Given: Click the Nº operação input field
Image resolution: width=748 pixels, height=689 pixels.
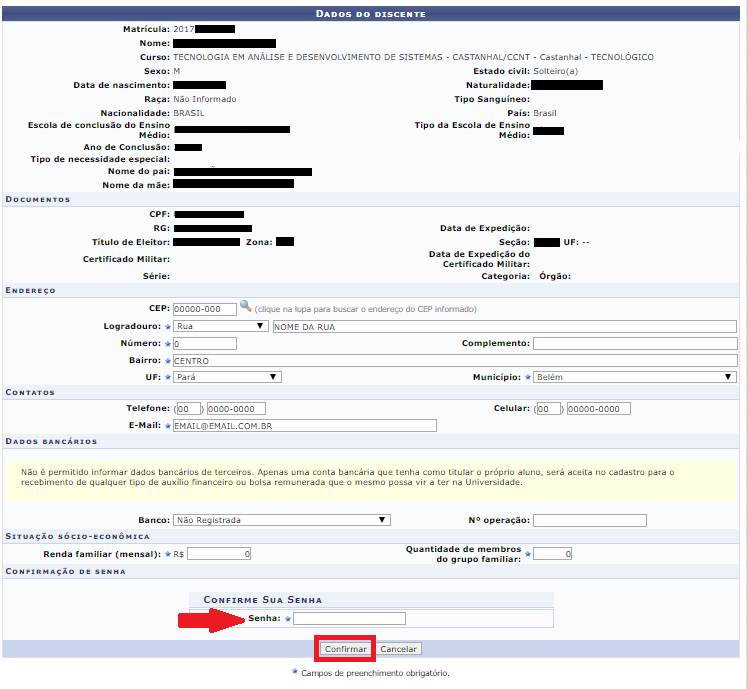Looking at the screenshot, I should 589,520.
